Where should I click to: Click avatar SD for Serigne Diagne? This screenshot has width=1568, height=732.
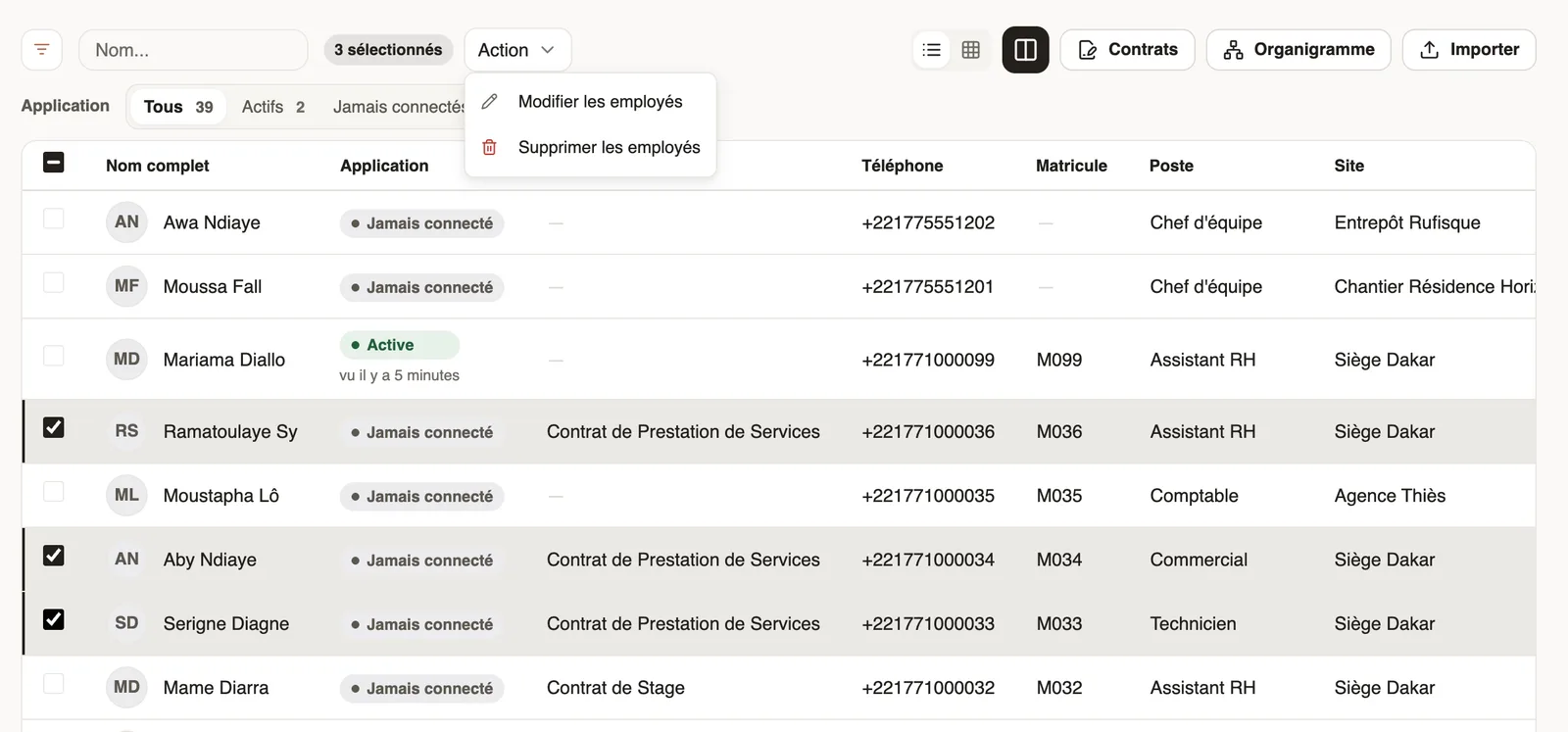pos(126,623)
